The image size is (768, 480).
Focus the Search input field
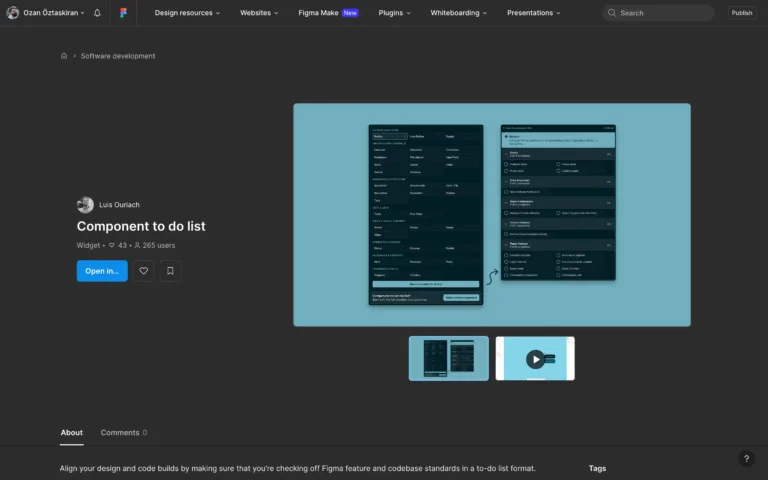658,13
